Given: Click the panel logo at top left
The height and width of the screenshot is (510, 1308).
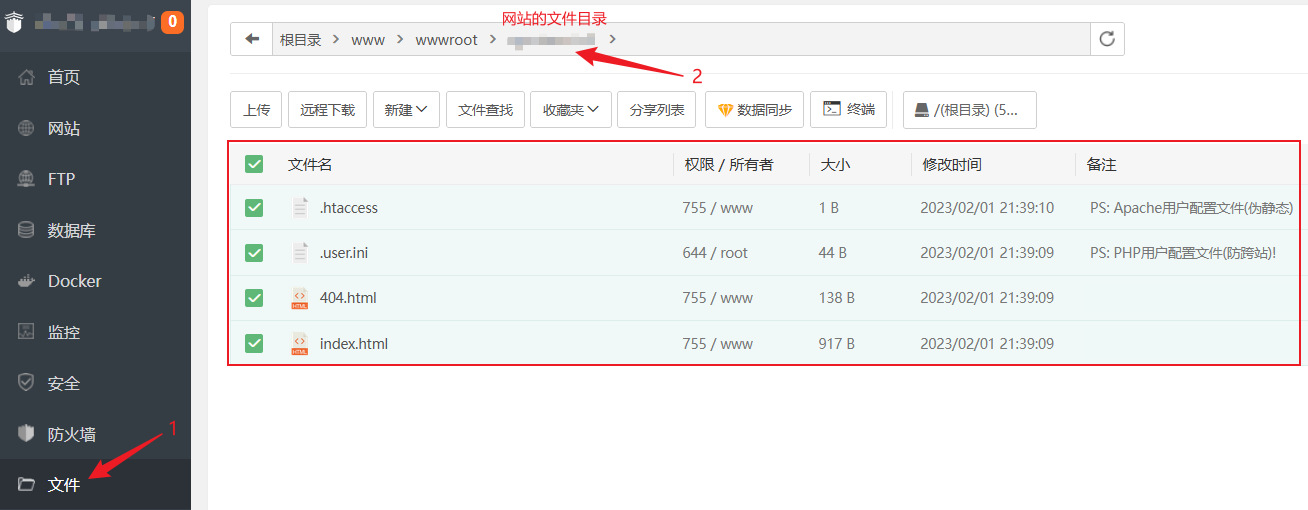Looking at the screenshot, I should 14,20.
